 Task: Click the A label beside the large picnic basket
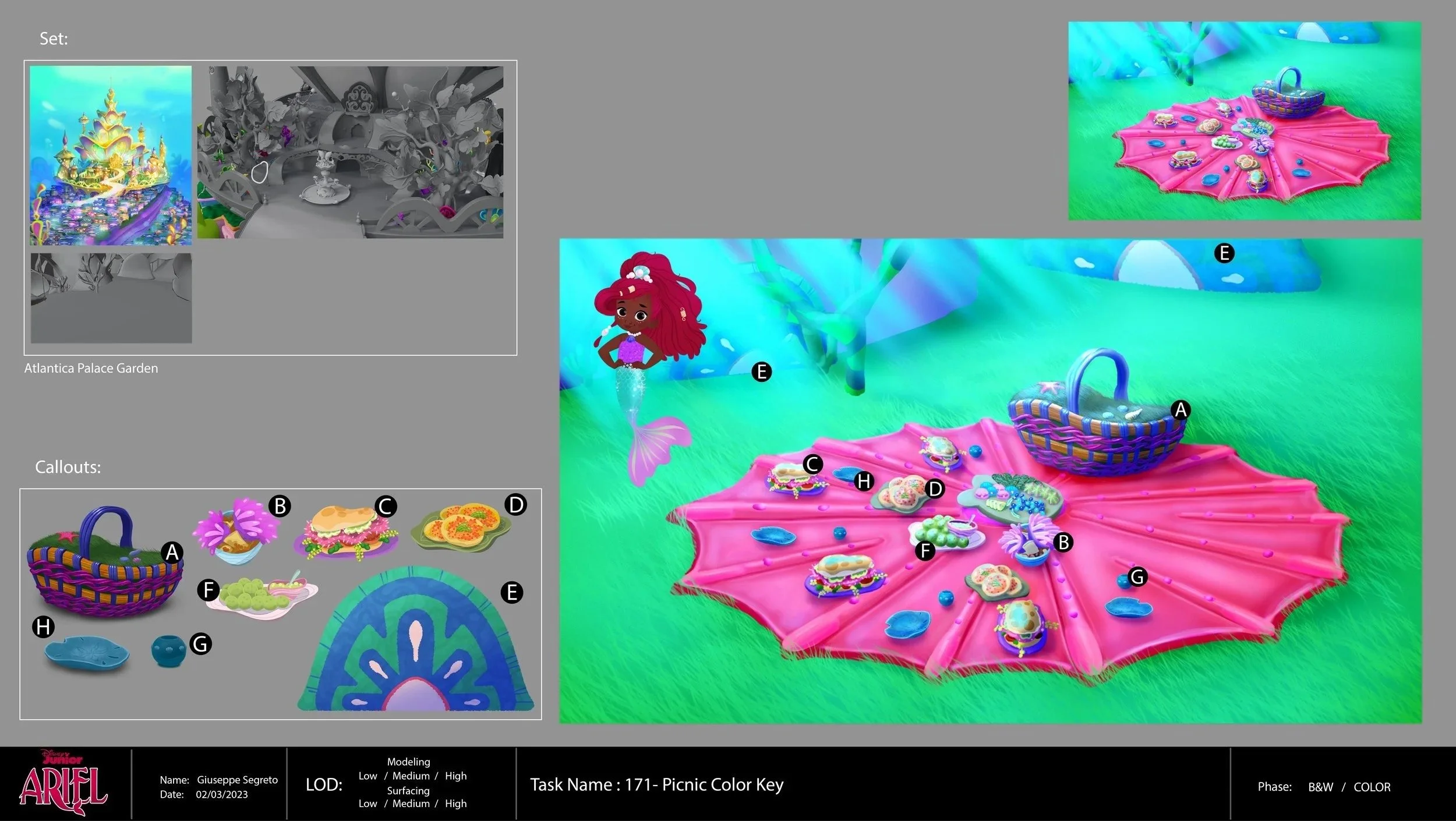click(x=1181, y=410)
